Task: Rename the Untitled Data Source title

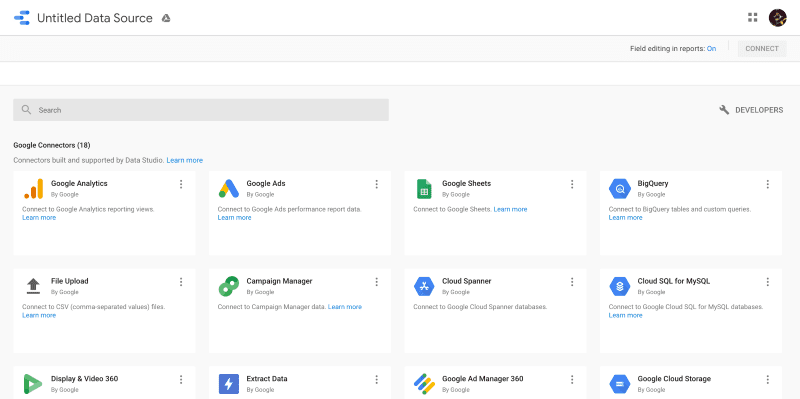Action: 95,18
